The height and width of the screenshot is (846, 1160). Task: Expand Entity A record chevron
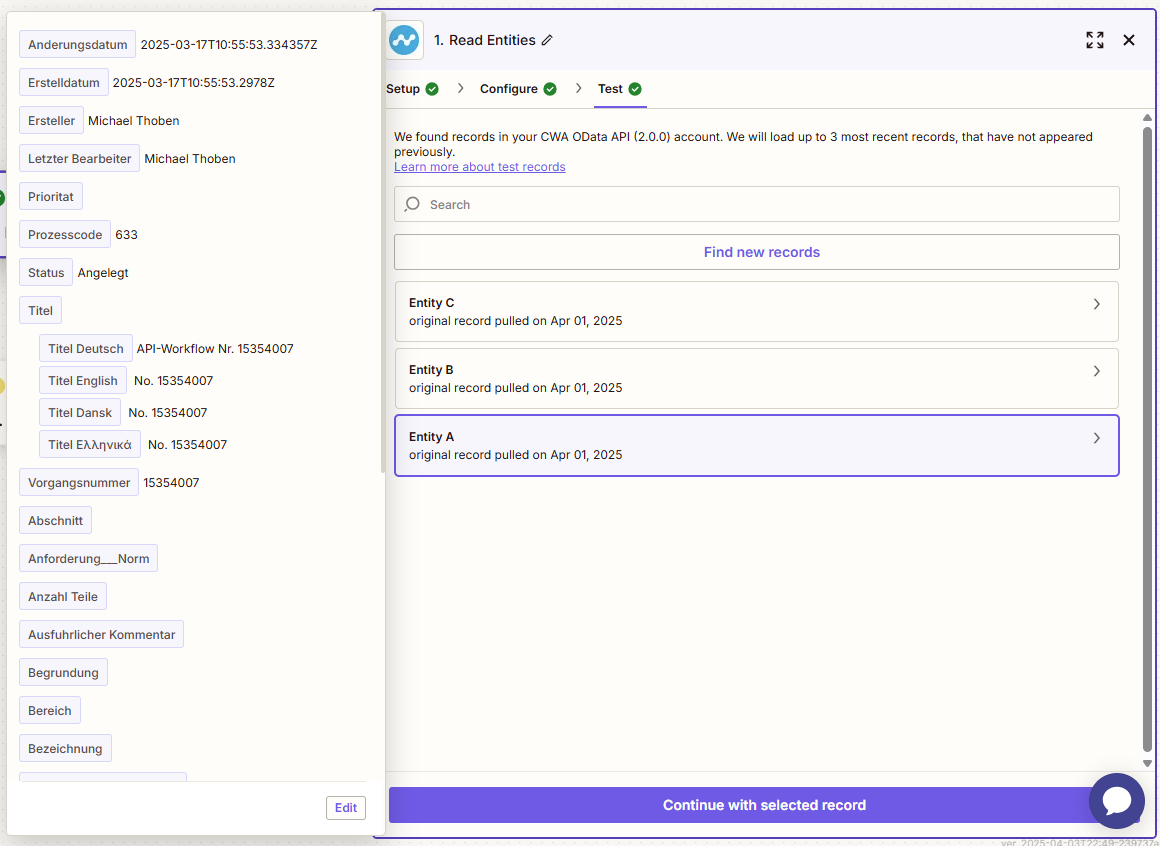1097,438
